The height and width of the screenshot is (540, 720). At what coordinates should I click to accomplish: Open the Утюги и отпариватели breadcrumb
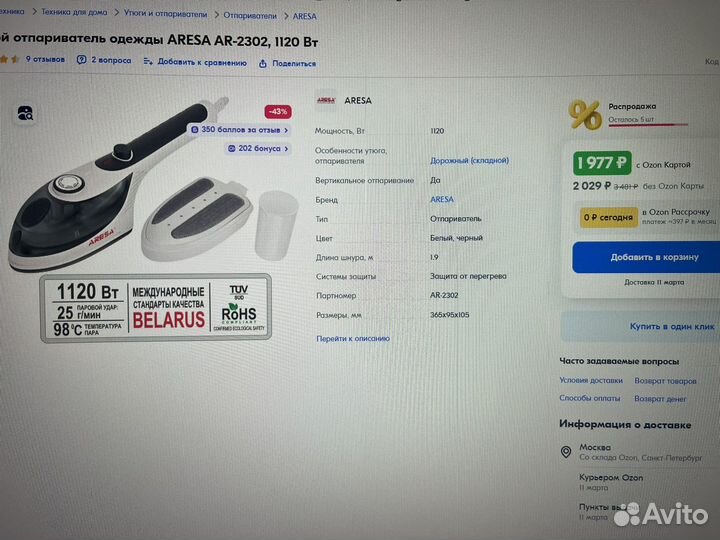click(x=165, y=14)
